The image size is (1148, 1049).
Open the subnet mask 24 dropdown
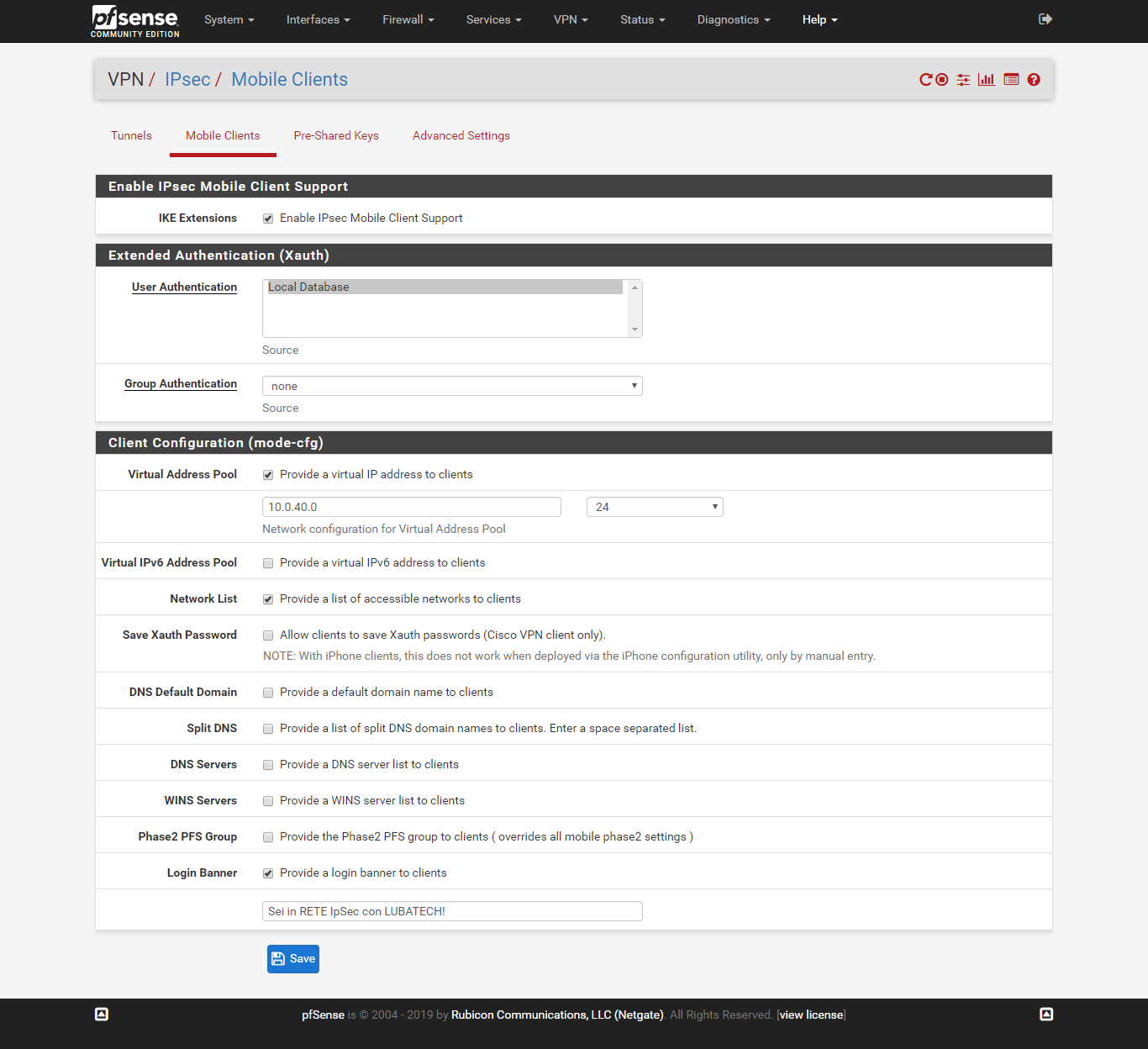coord(655,507)
